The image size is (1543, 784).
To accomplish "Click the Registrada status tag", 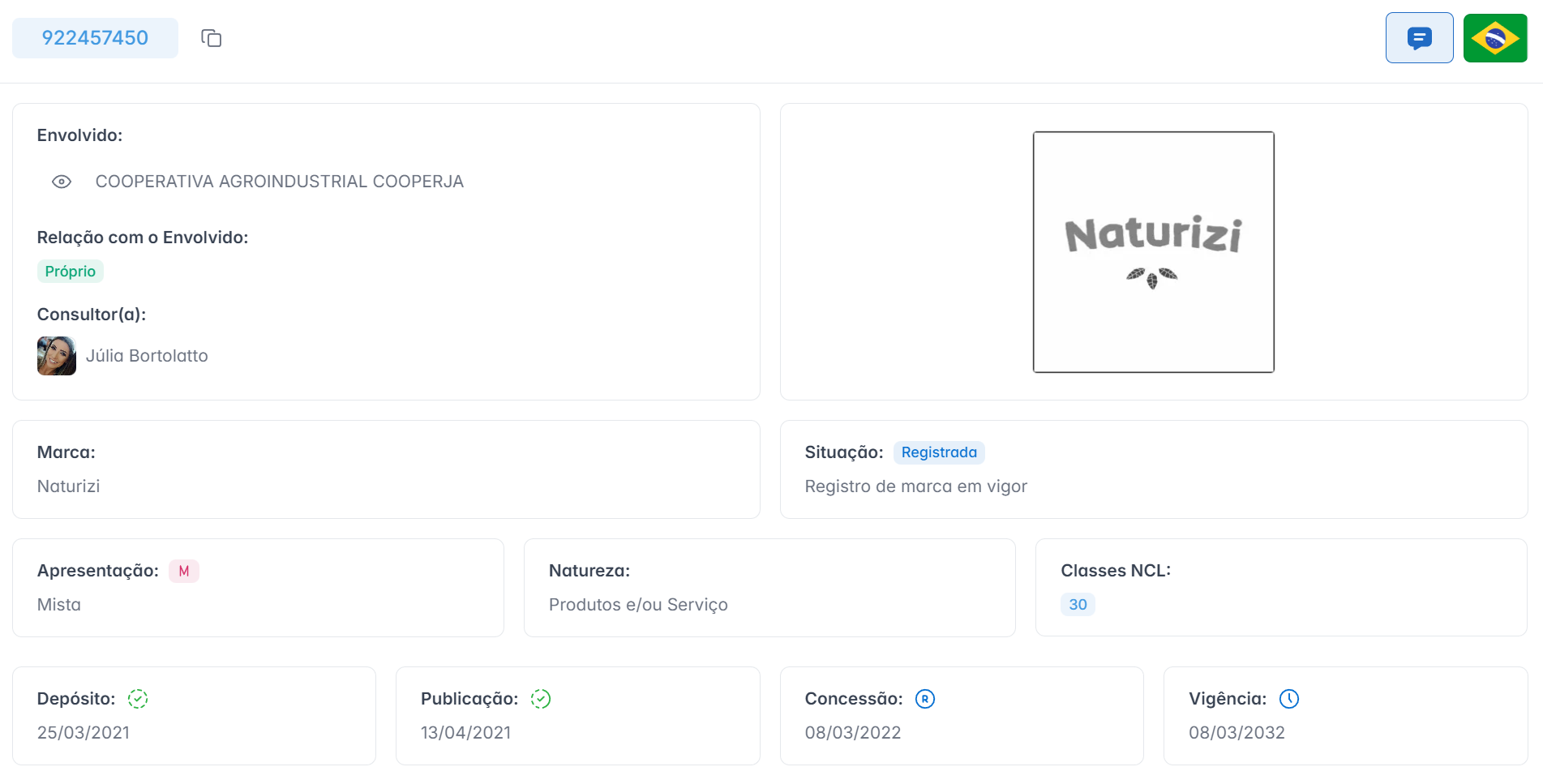I will (939, 452).
